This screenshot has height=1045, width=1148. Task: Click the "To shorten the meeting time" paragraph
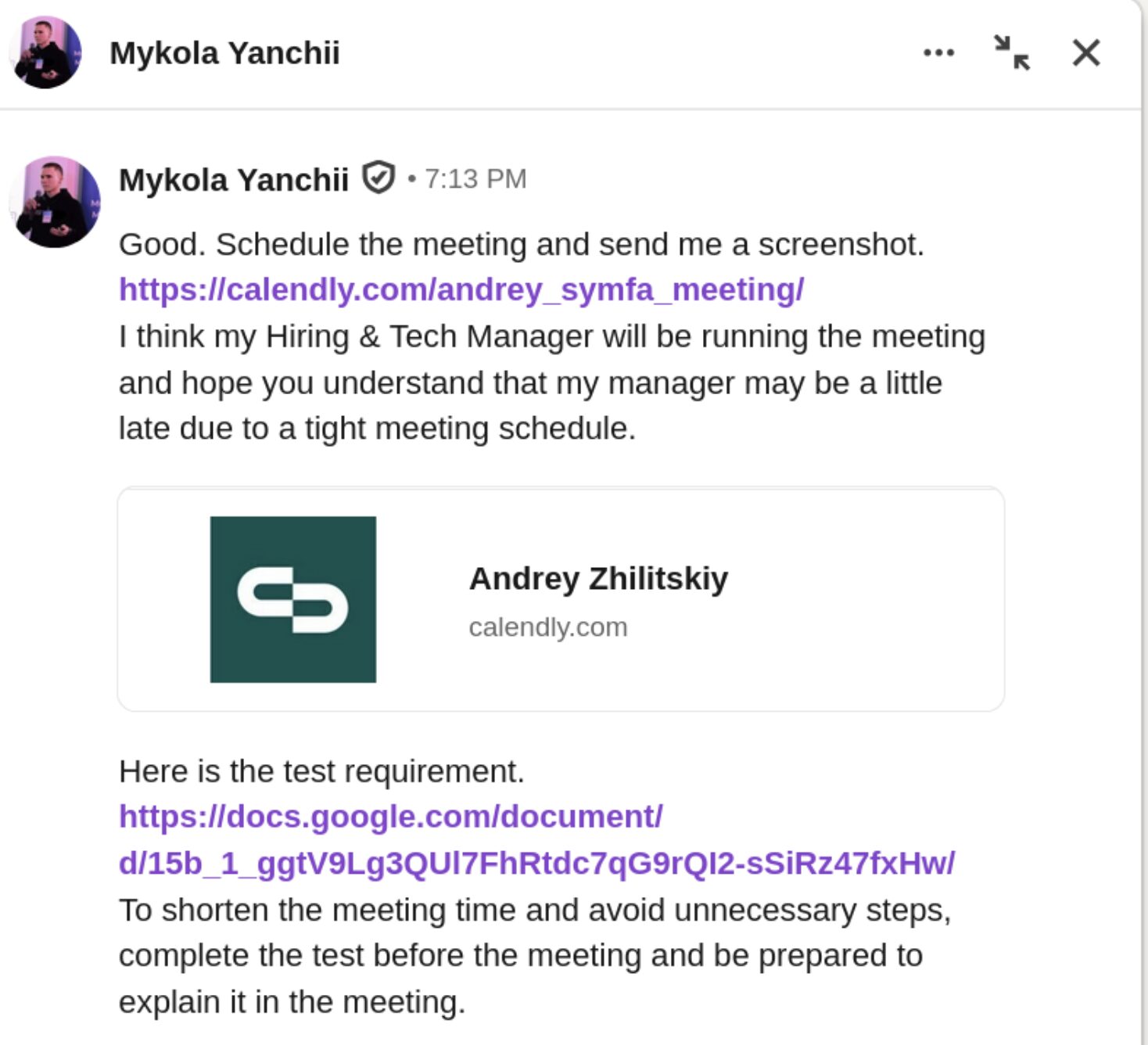coord(534,956)
